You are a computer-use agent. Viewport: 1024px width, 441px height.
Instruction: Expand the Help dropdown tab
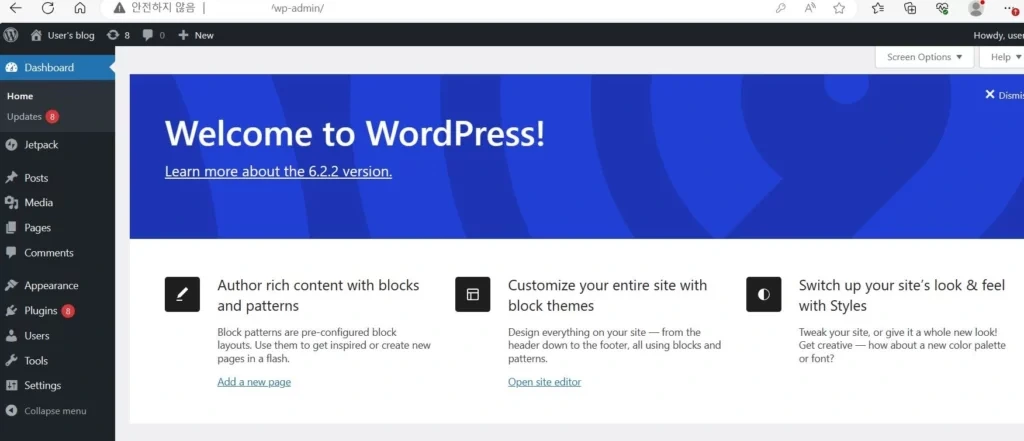click(x=1002, y=57)
